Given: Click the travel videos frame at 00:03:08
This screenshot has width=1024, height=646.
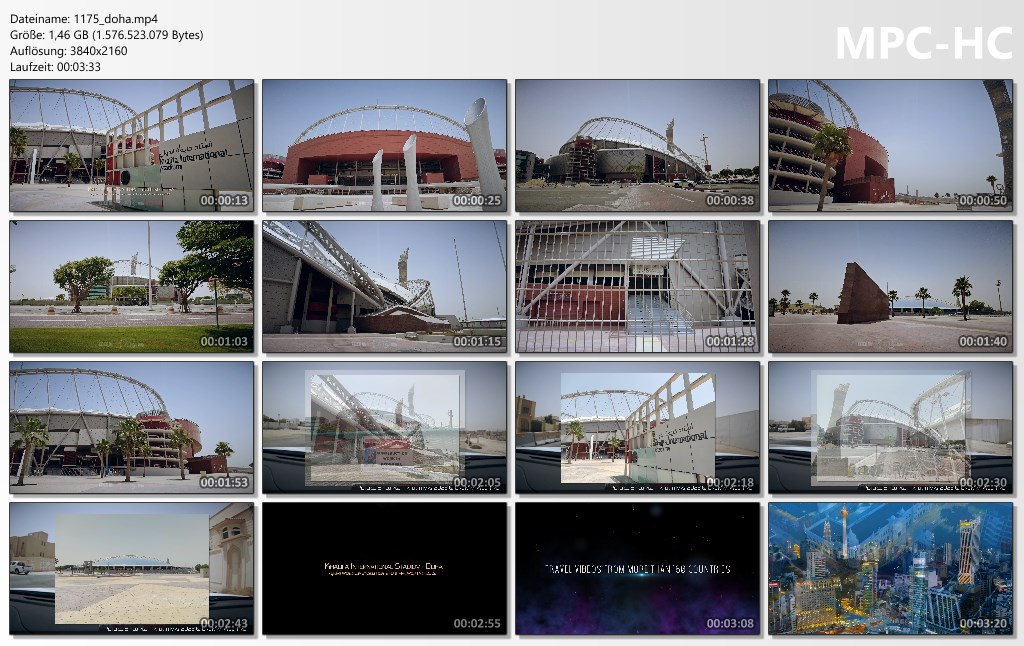Looking at the screenshot, I should 637,569.
